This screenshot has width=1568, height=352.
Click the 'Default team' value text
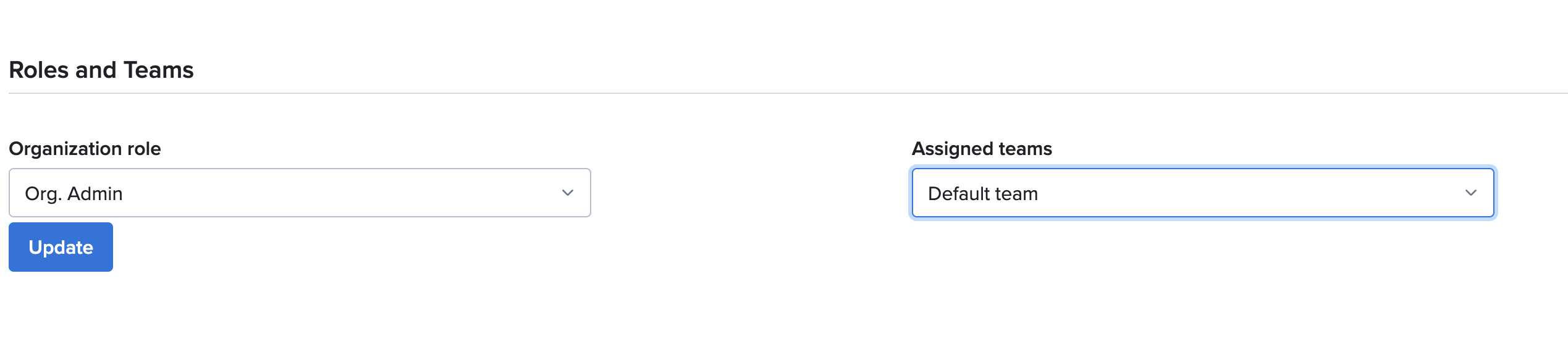tap(982, 194)
